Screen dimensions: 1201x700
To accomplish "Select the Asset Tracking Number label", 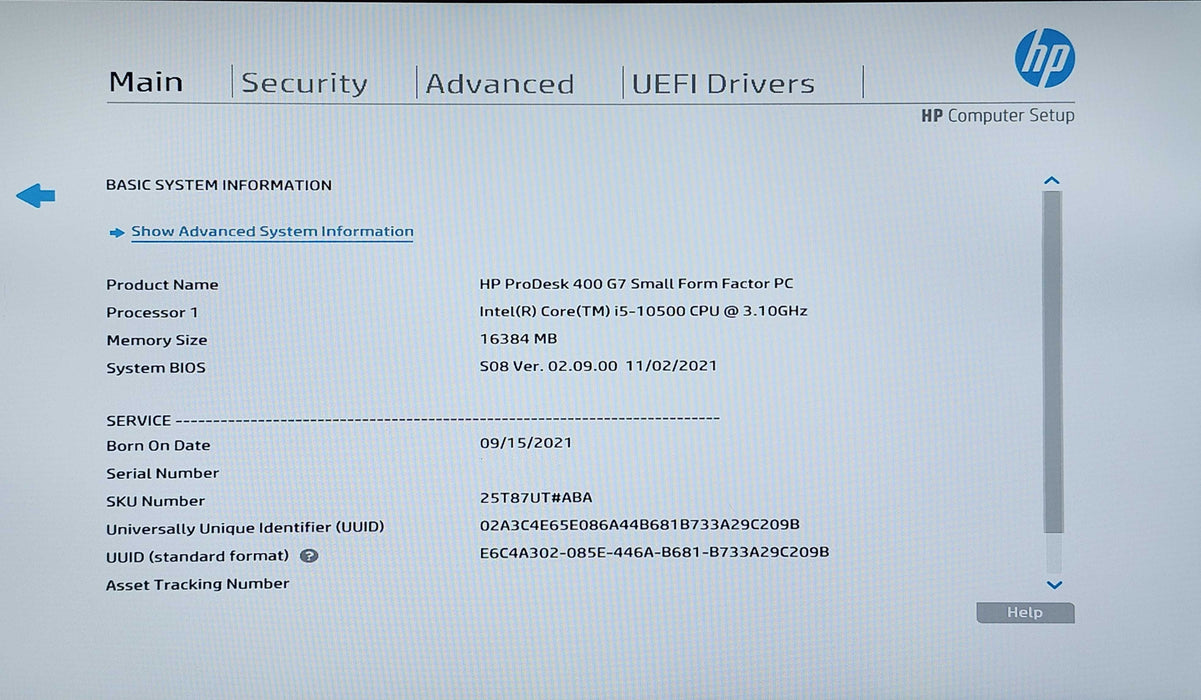I will pyautogui.click(x=197, y=584).
